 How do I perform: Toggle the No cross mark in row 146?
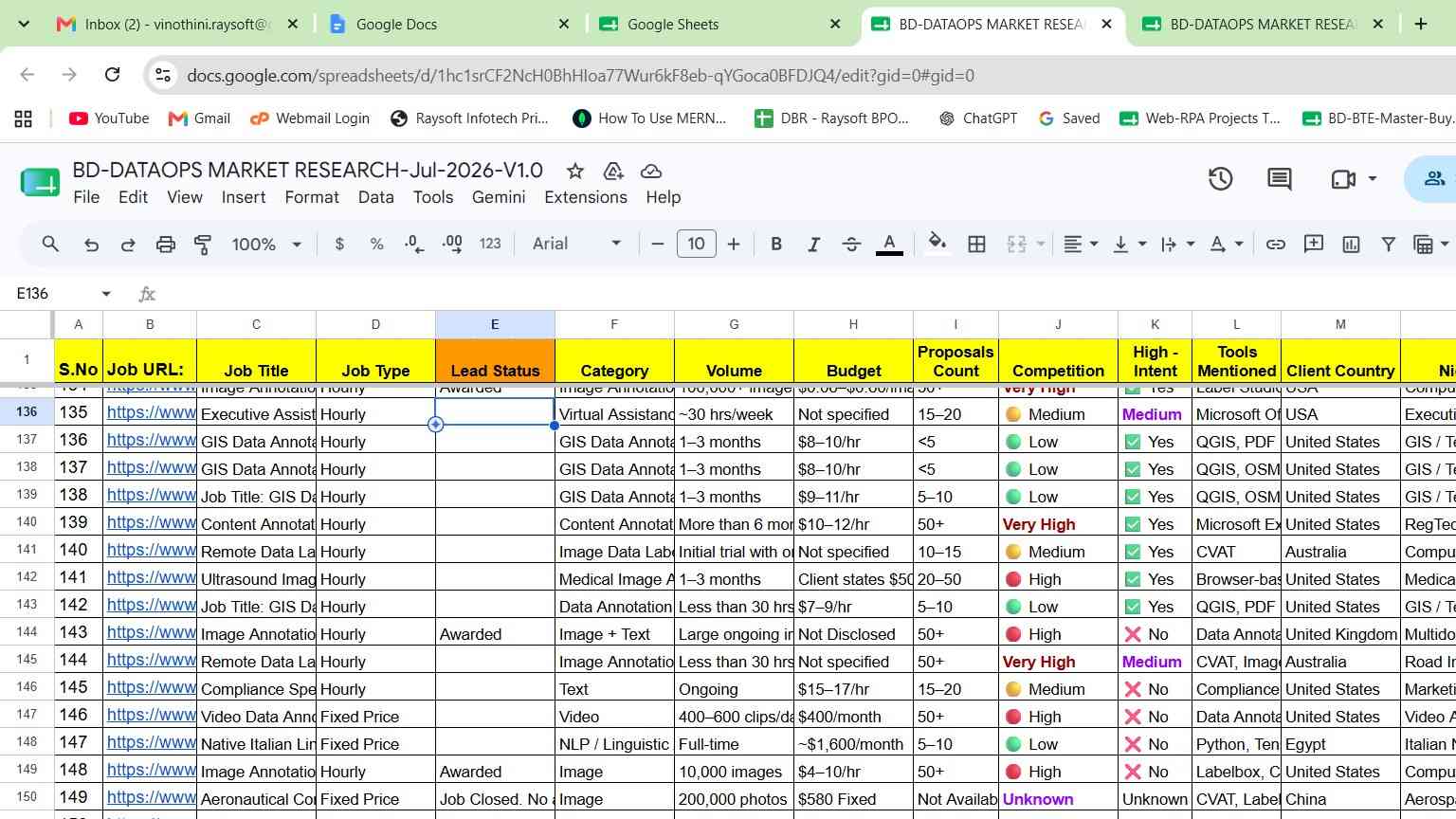(x=1132, y=689)
